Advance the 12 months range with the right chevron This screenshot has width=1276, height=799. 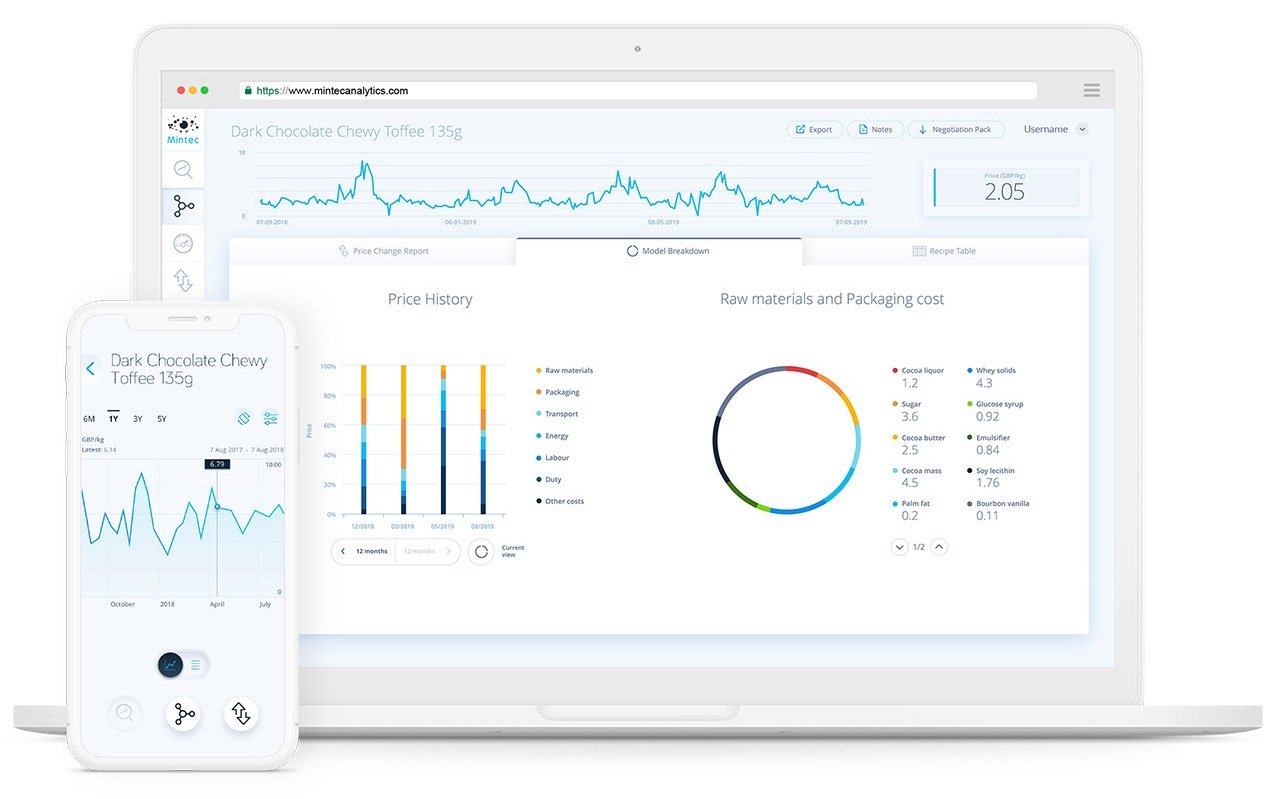tap(450, 551)
